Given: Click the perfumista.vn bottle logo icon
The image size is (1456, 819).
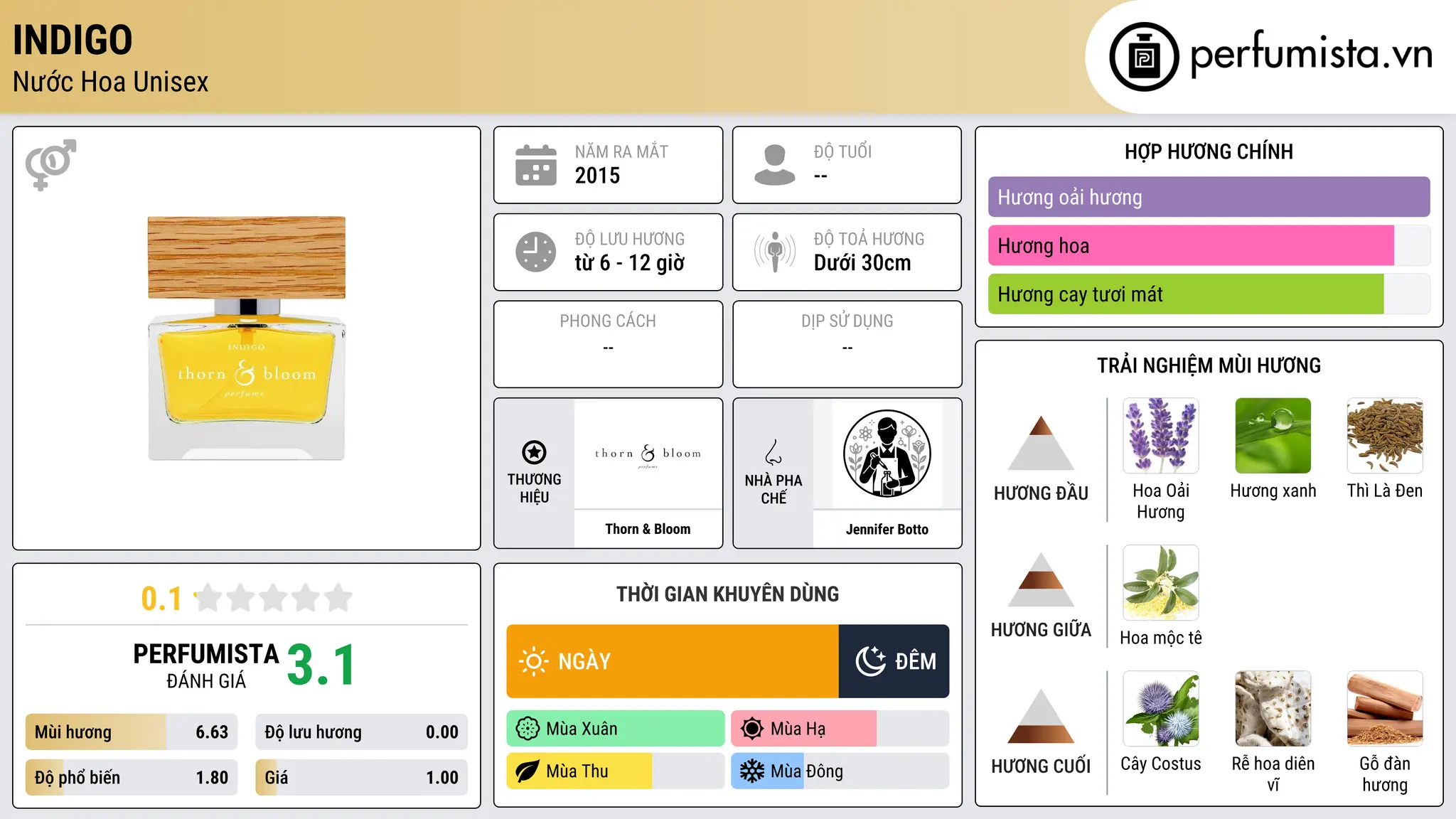Looking at the screenshot, I should click(1144, 57).
